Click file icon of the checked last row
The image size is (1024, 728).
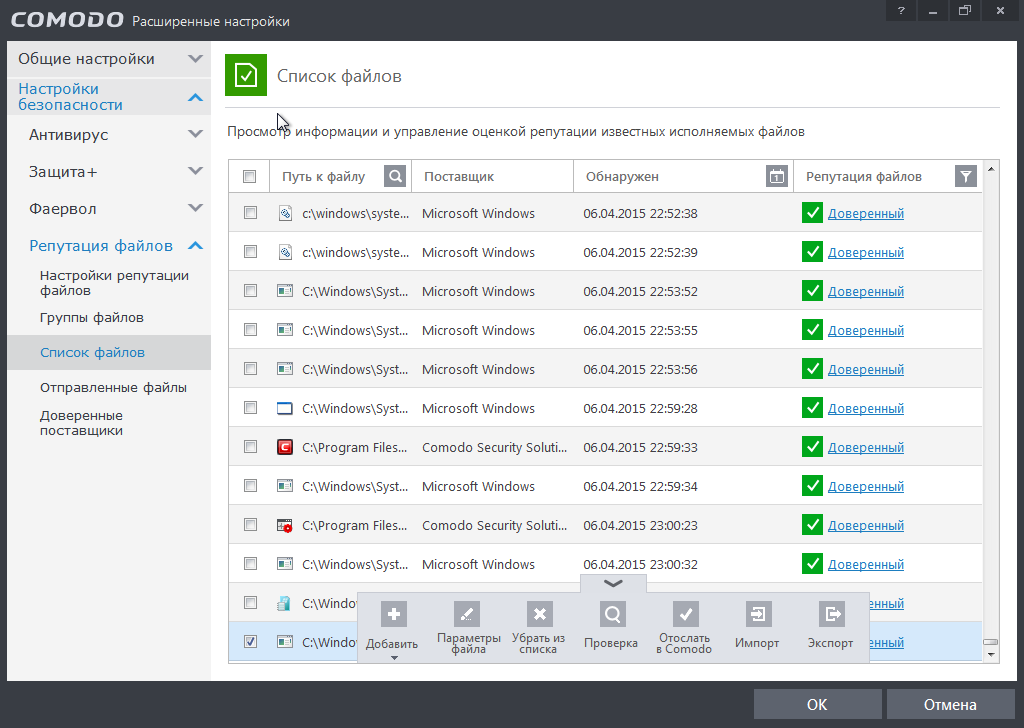[x=285, y=642]
